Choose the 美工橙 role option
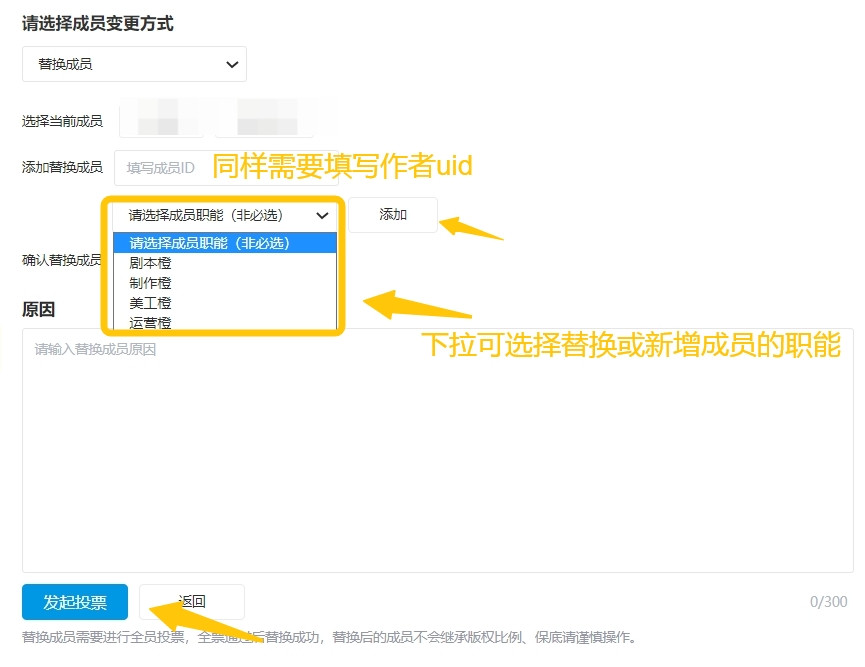 click(151, 303)
